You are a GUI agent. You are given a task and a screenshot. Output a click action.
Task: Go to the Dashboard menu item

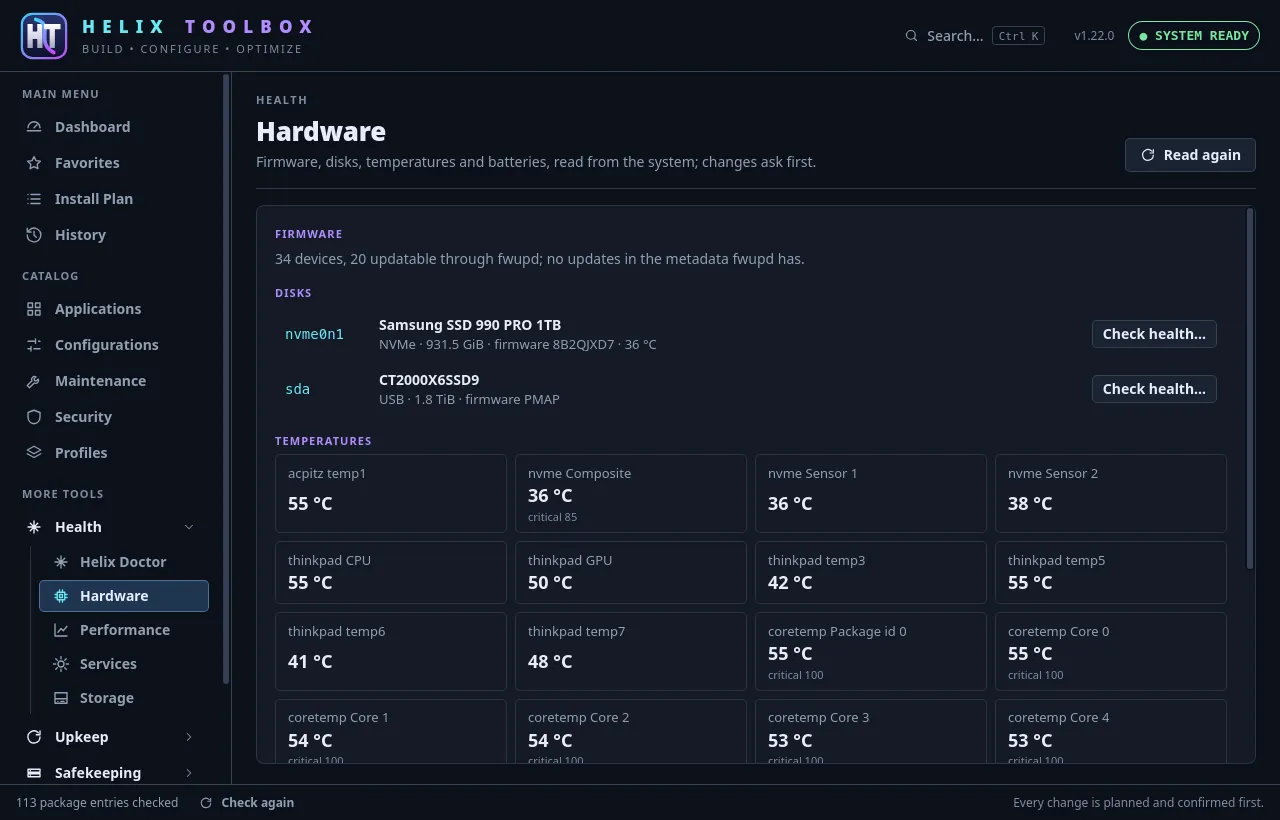pyautogui.click(x=111, y=127)
